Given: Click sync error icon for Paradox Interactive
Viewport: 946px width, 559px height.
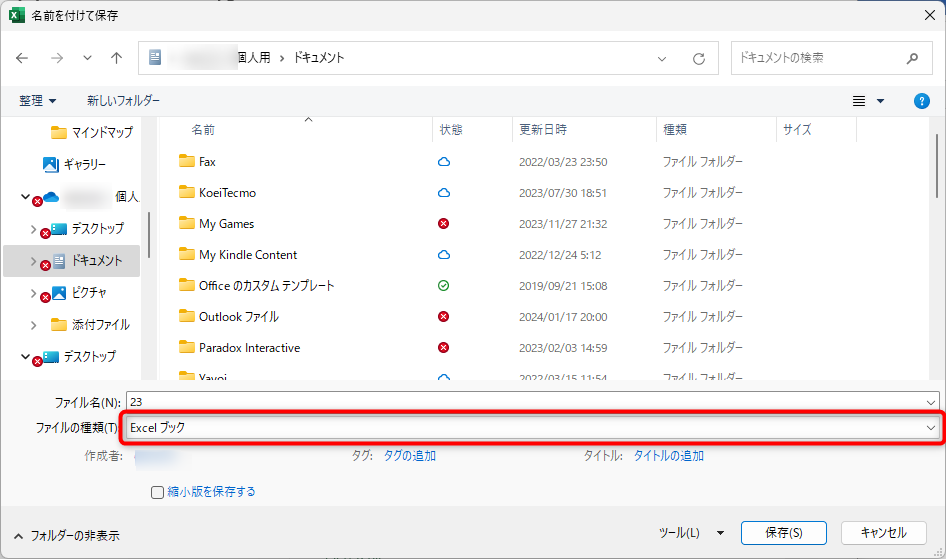Looking at the screenshot, I should 443,347.
